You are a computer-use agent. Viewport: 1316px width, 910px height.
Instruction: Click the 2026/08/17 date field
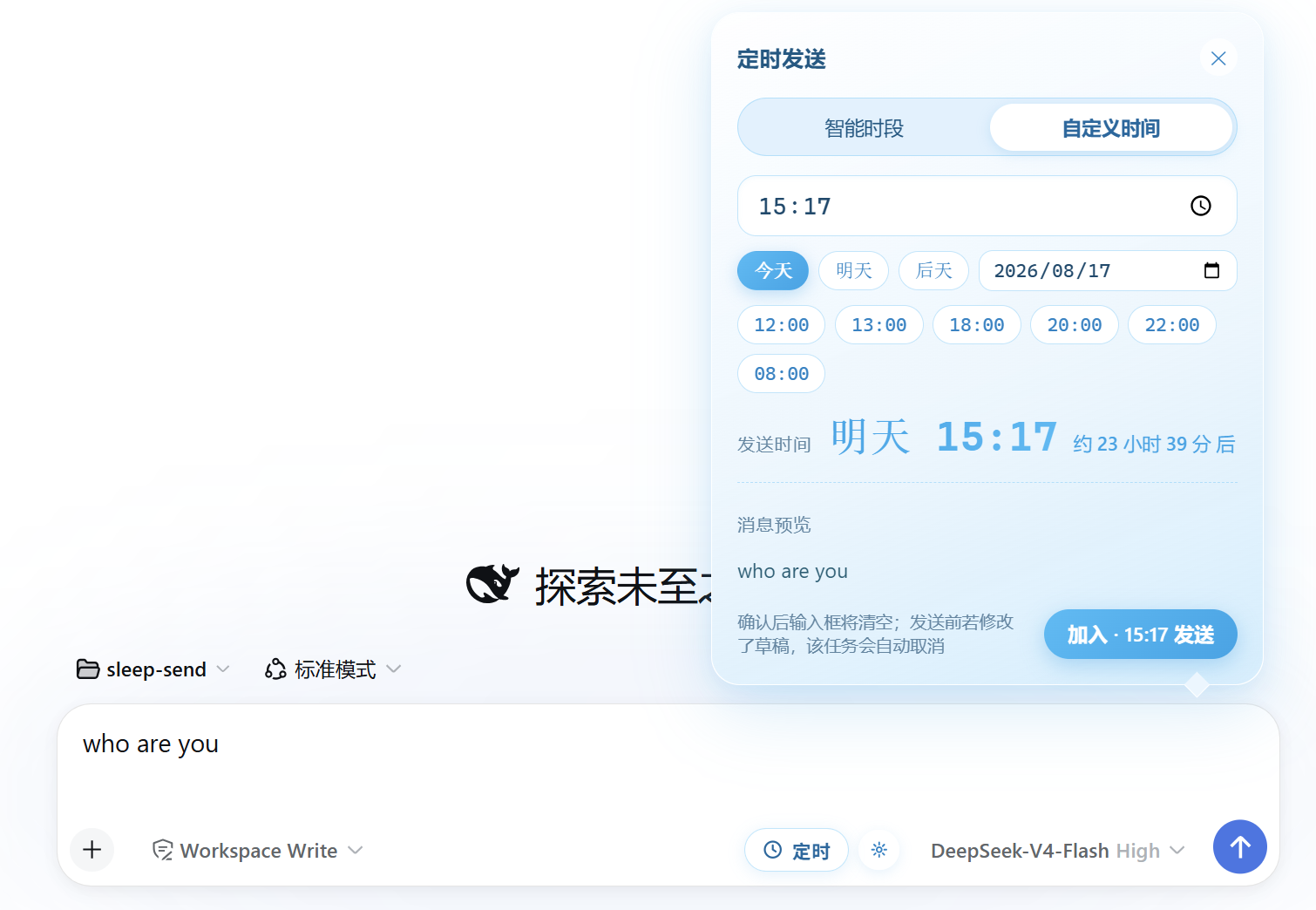pyautogui.click(x=1108, y=270)
